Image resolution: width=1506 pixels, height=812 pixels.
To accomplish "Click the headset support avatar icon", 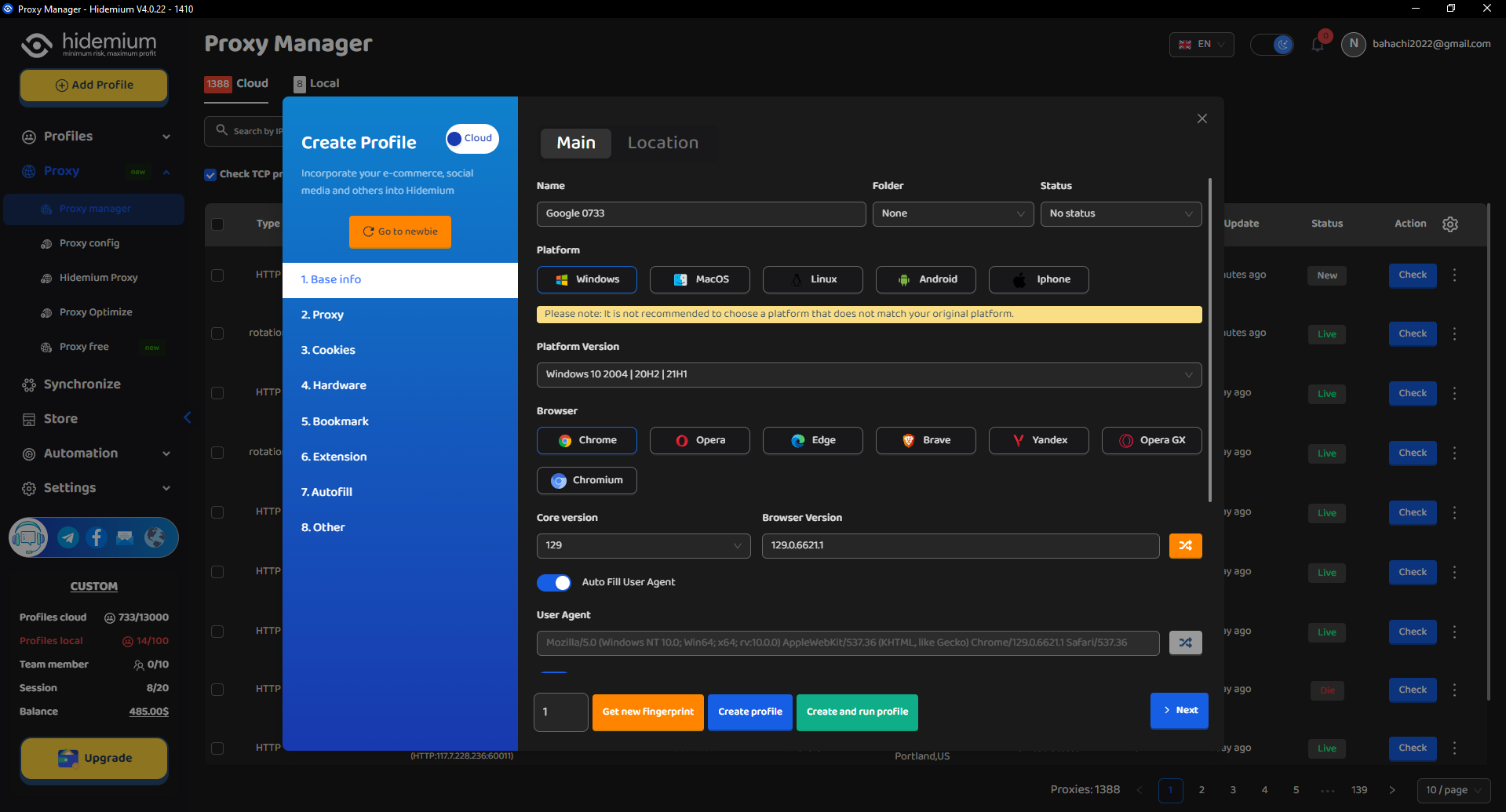I will click(x=28, y=537).
